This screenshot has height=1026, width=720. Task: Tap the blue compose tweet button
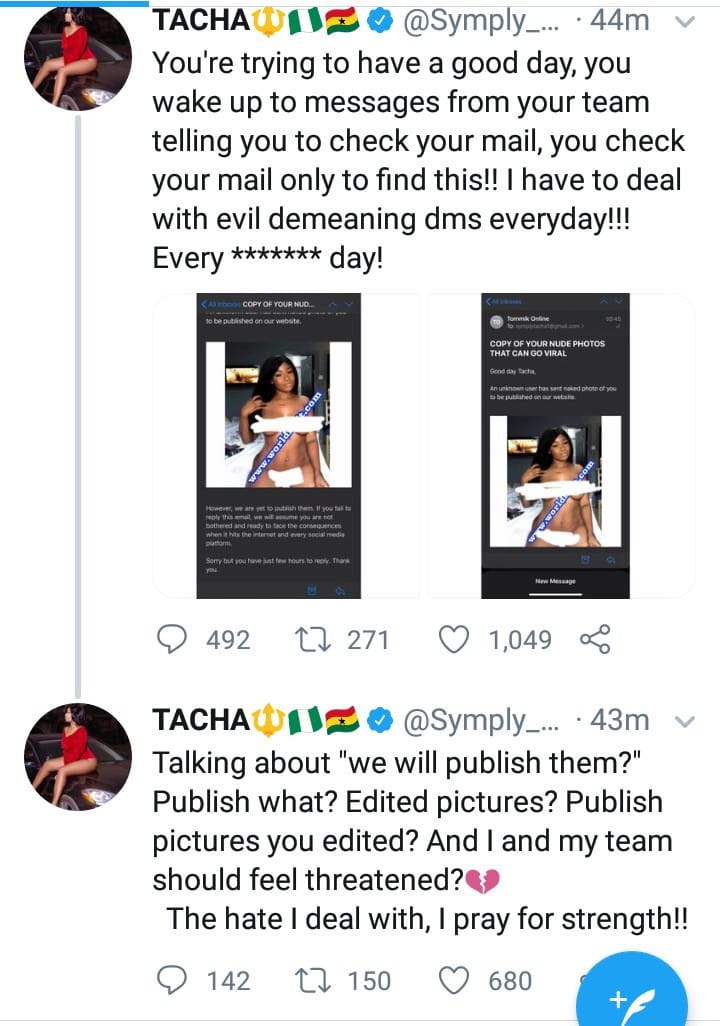point(632,996)
